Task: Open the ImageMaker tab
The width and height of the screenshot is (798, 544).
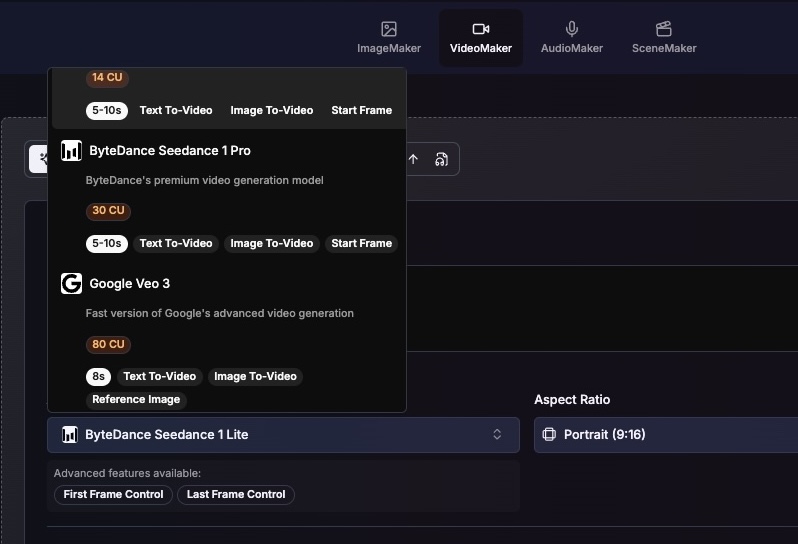Action: point(389,38)
